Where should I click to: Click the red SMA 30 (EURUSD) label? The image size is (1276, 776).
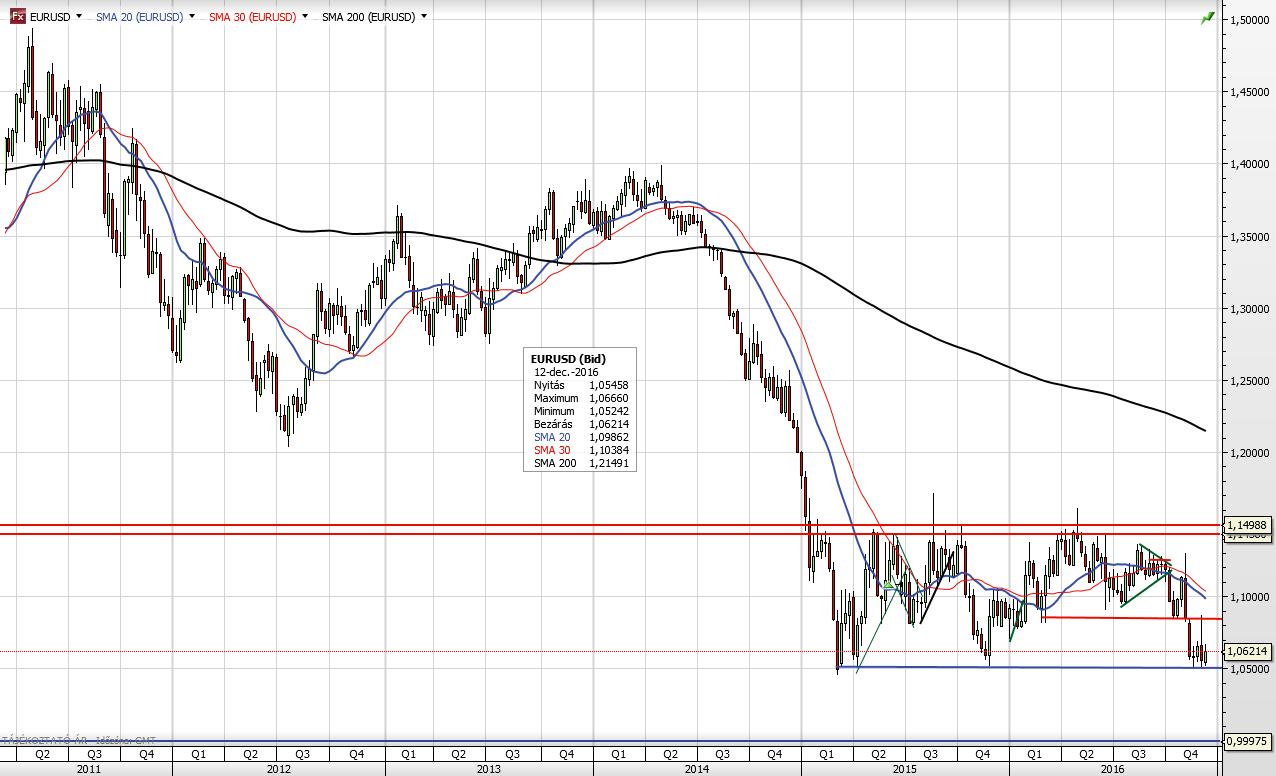252,17
